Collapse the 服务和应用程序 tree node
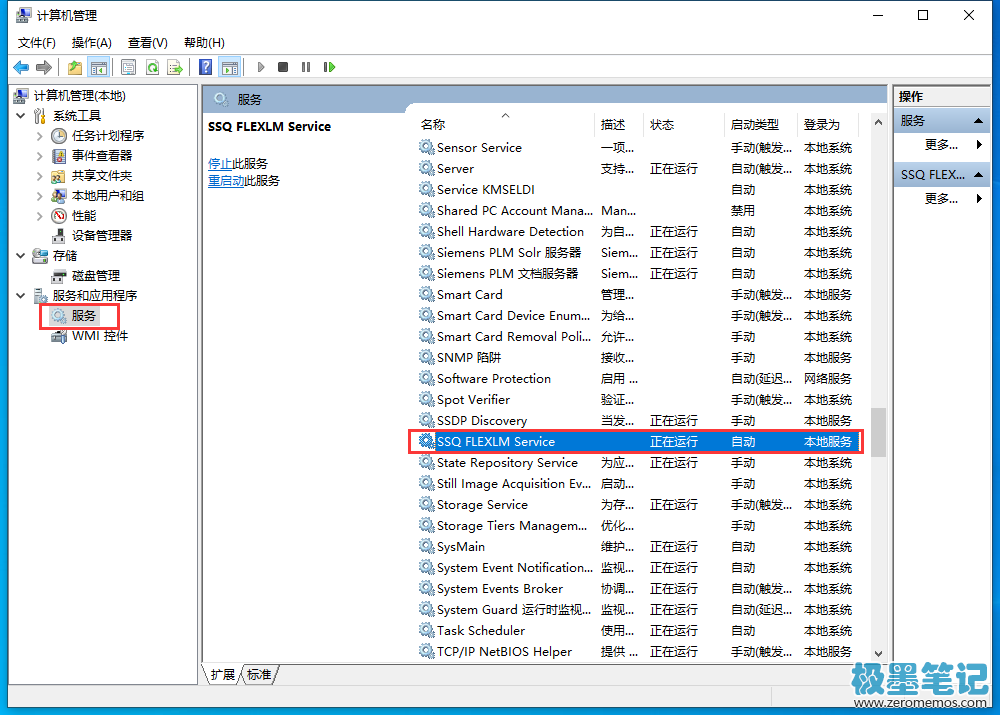The width and height of the screenshot is (1000, 715). 21,296
